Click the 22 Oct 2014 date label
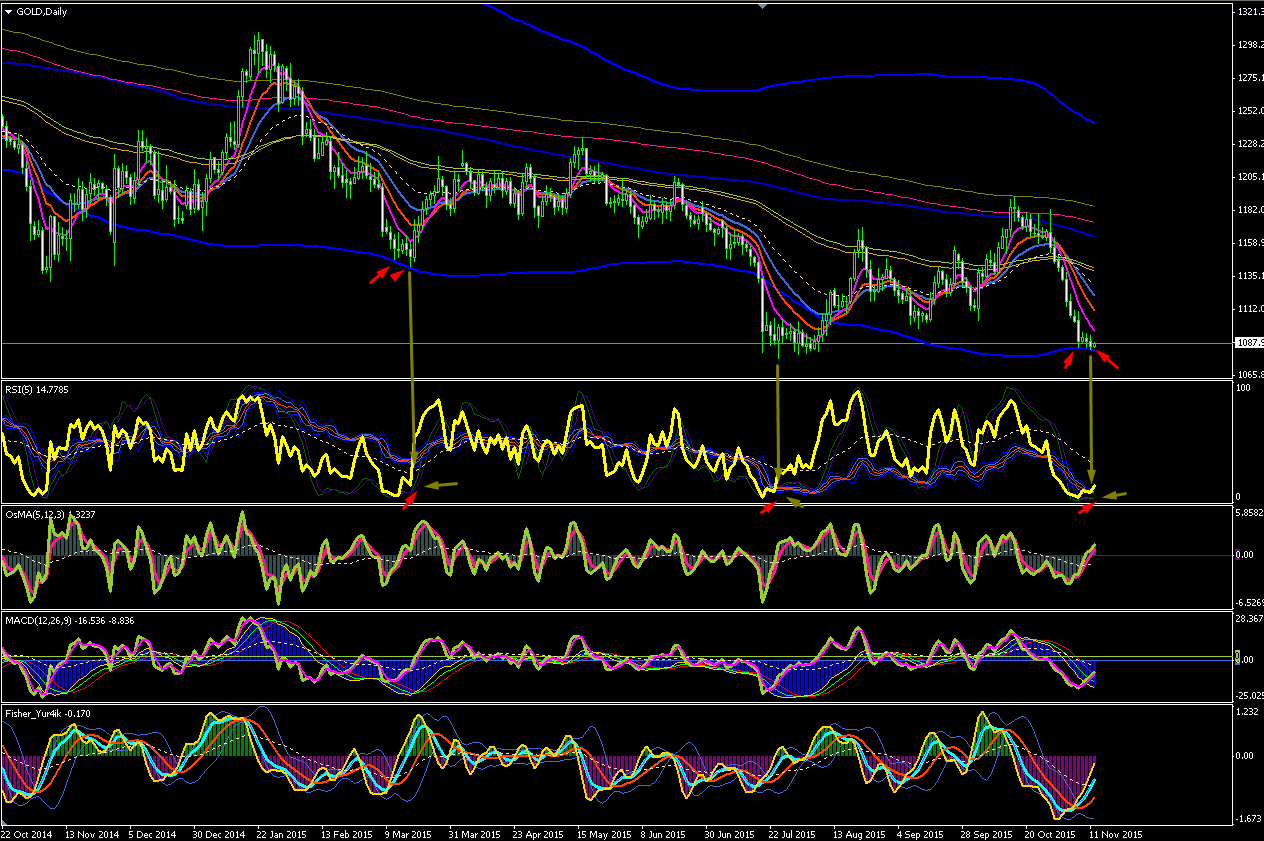1264x841 pixels. click(25, 833)
